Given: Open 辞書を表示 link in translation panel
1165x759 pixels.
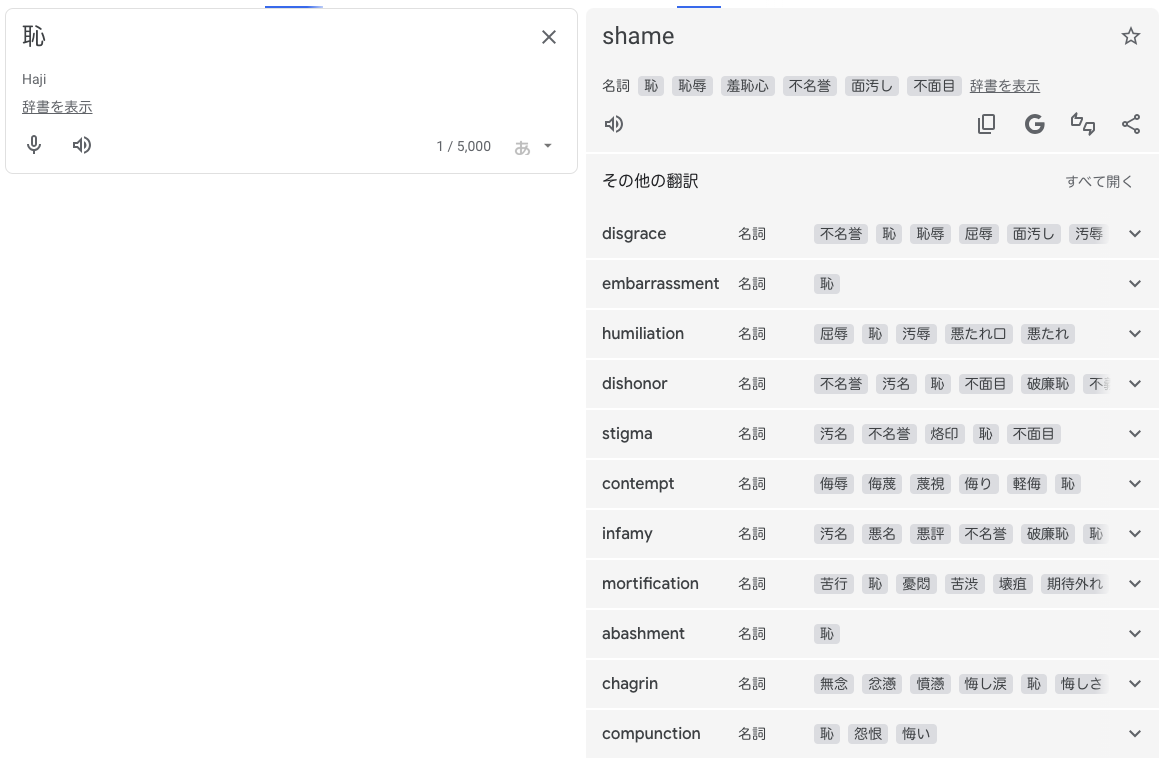Looking at the screenshot, I should (1004, 86).
